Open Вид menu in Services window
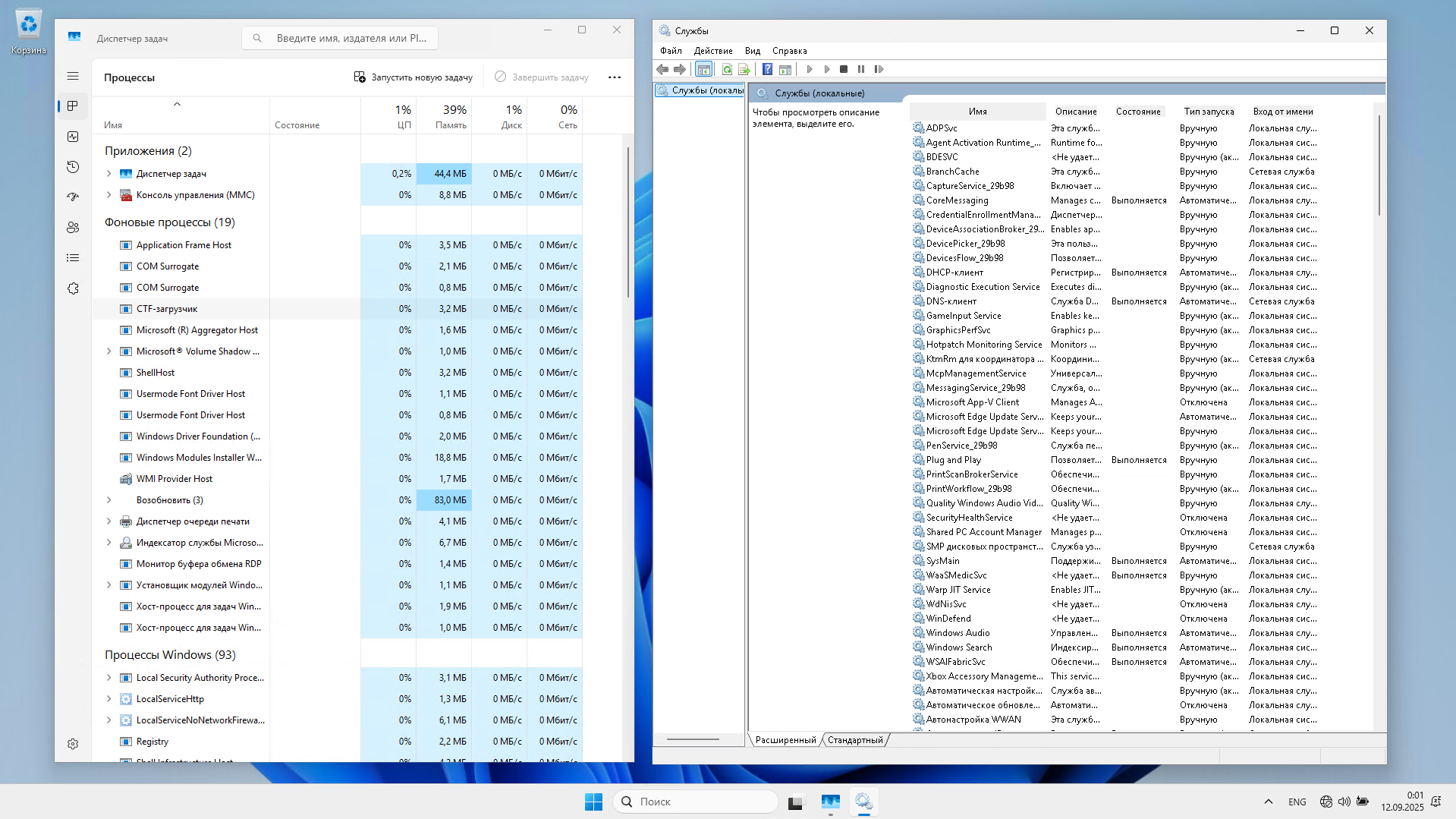 753,51
